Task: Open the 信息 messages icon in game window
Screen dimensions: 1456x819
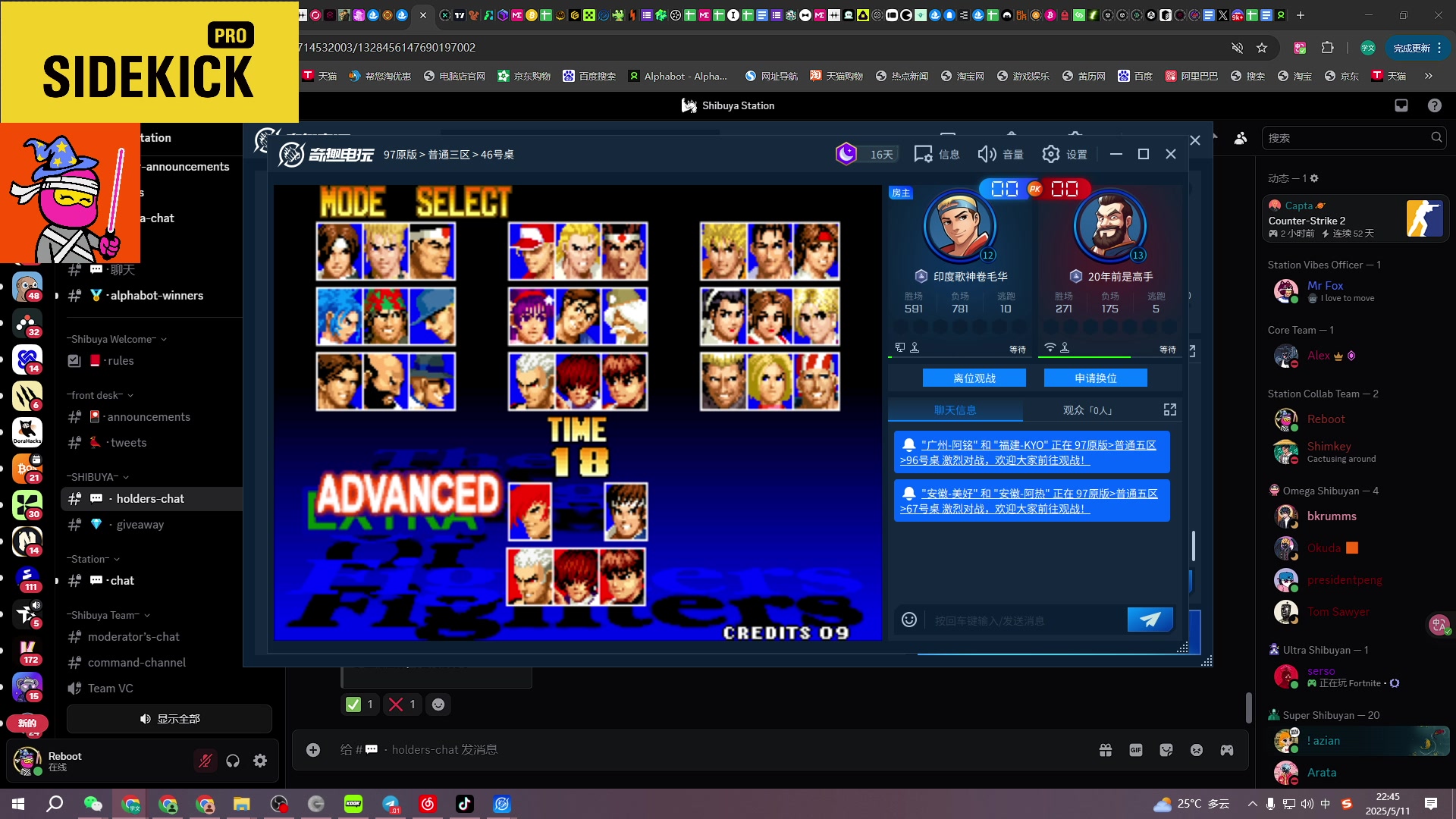Action: 937,154
